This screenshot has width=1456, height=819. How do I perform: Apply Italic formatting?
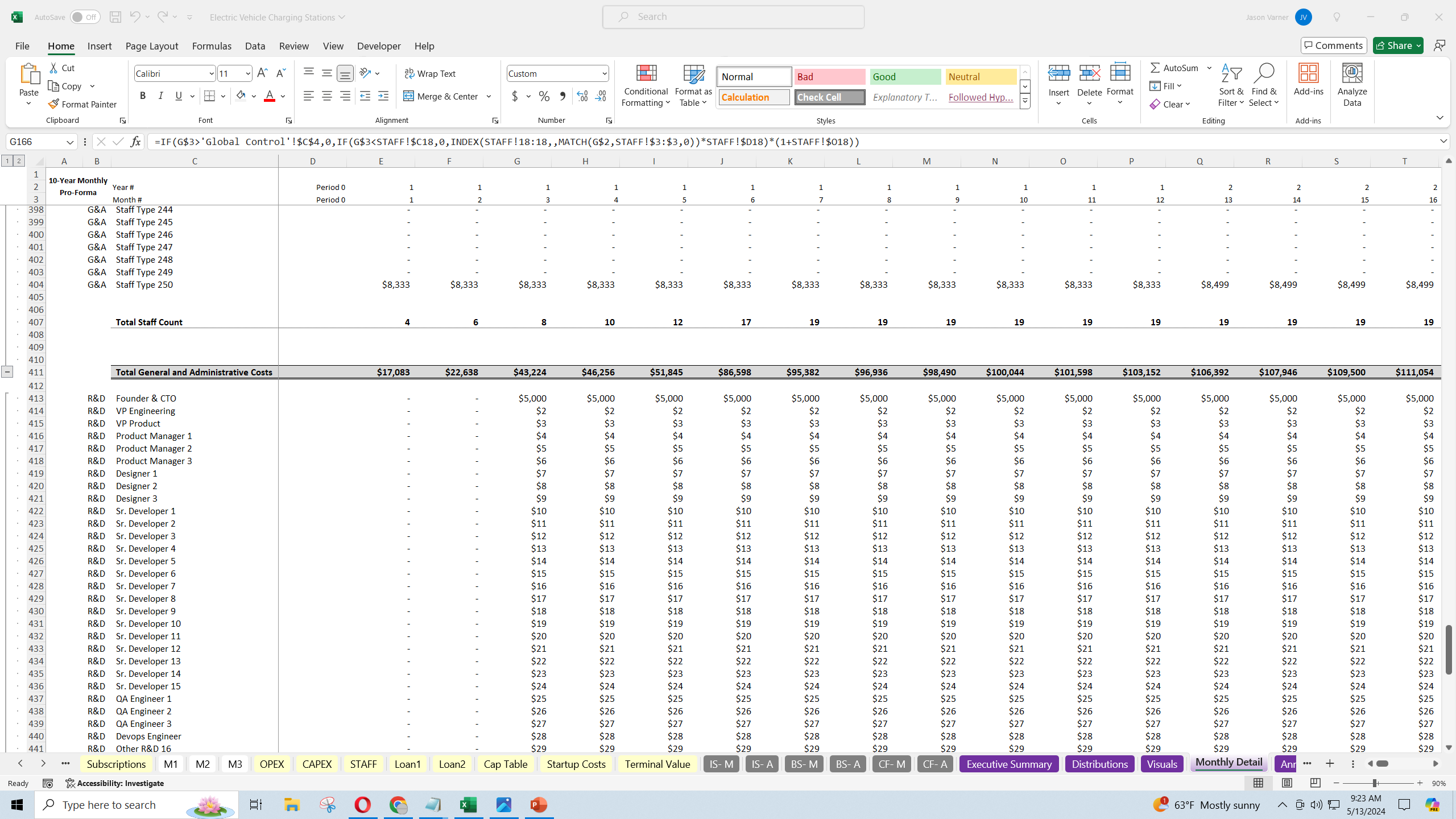(160, 96)
